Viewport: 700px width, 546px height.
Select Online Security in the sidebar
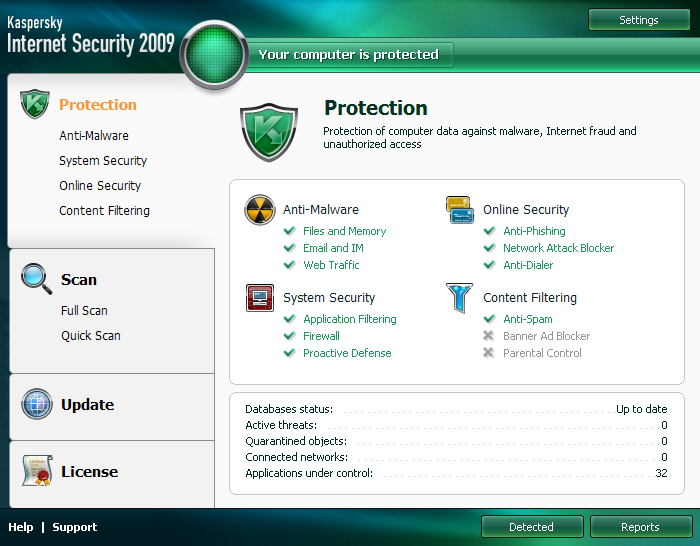click(x=100, y=186)
